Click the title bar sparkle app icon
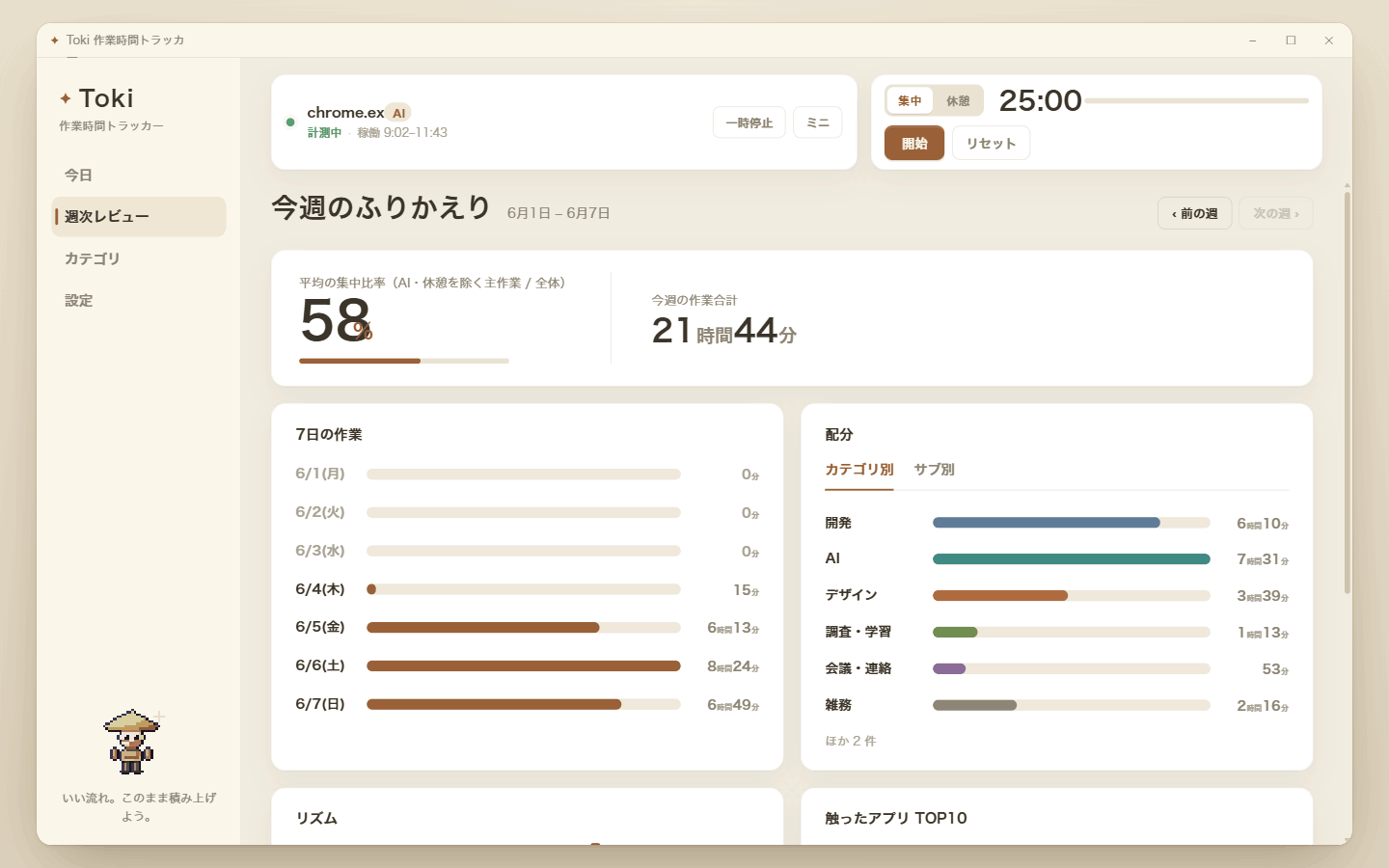This screenshot has height=868, width=1389. click(54, 41)
